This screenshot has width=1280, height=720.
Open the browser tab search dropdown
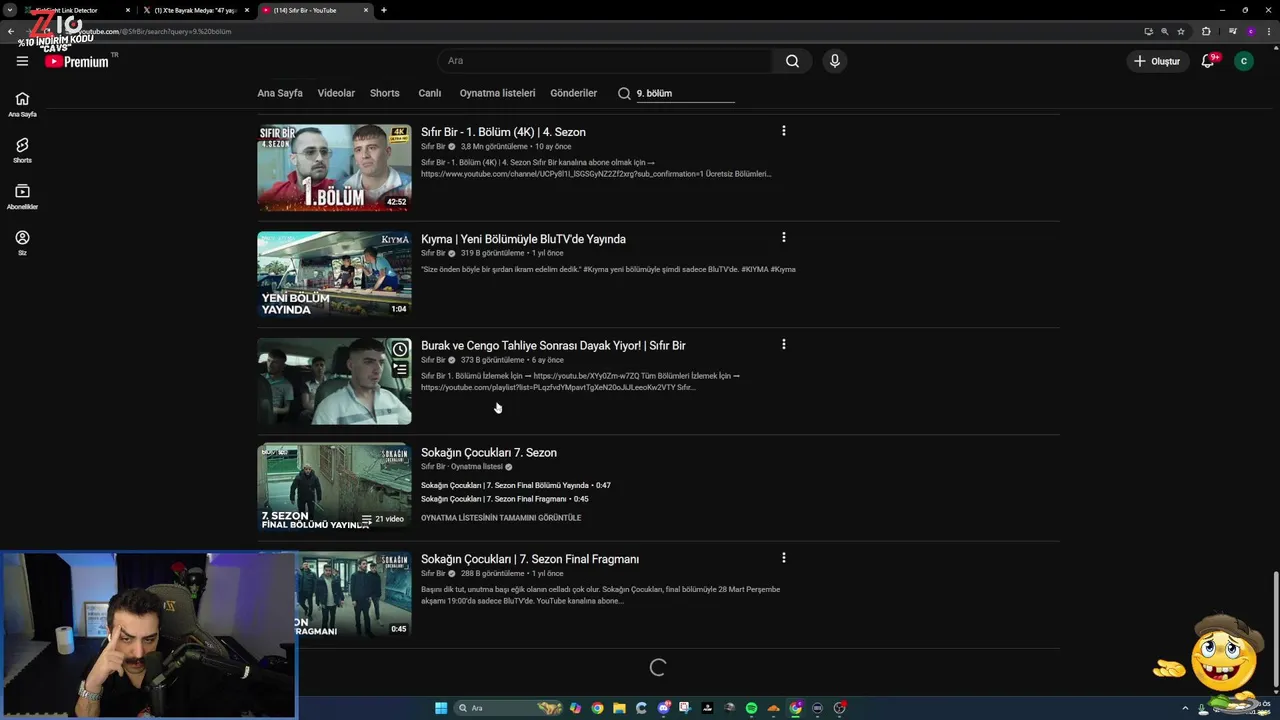point(9,10)
